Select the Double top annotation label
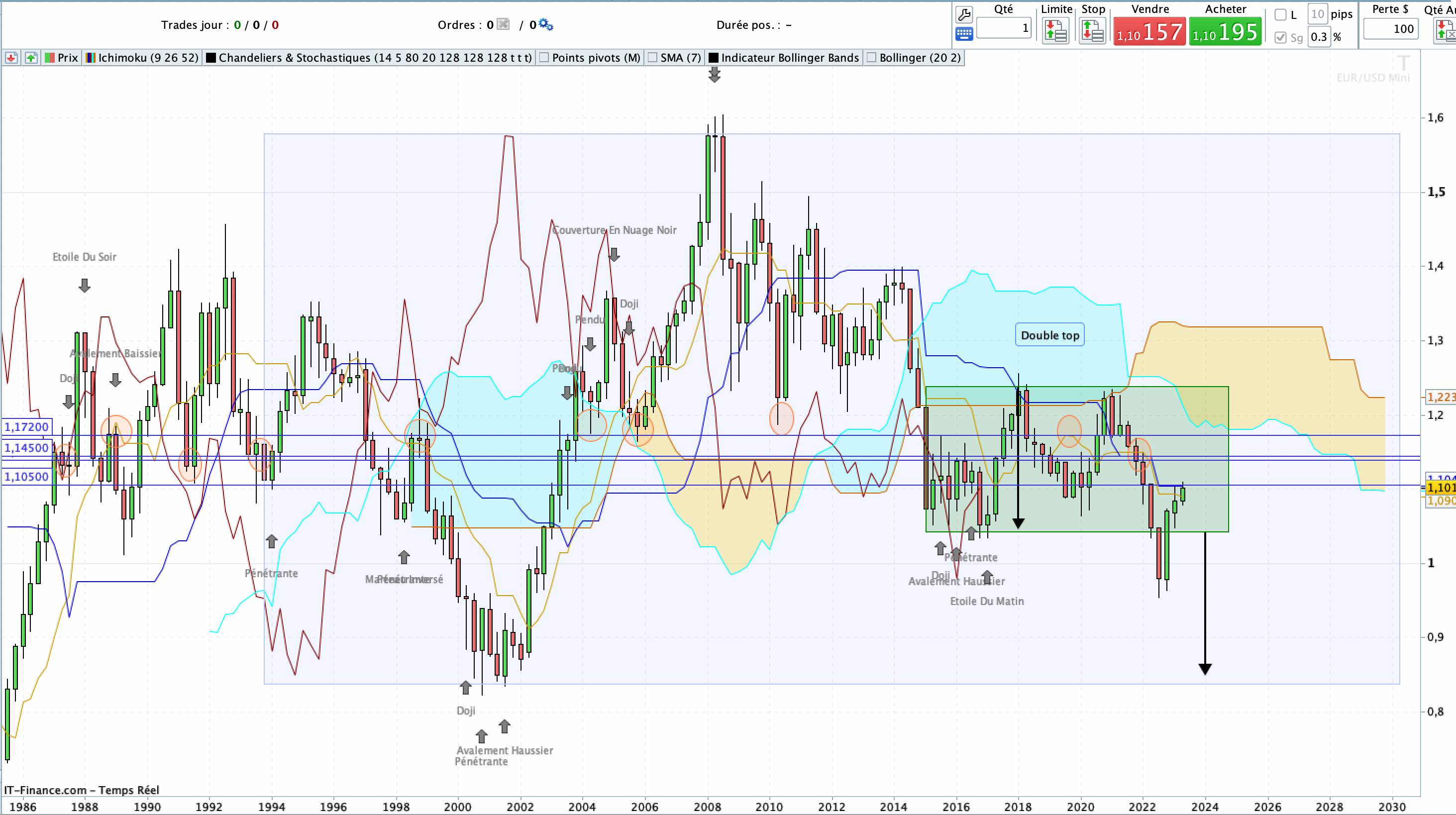 (1049, 335)
